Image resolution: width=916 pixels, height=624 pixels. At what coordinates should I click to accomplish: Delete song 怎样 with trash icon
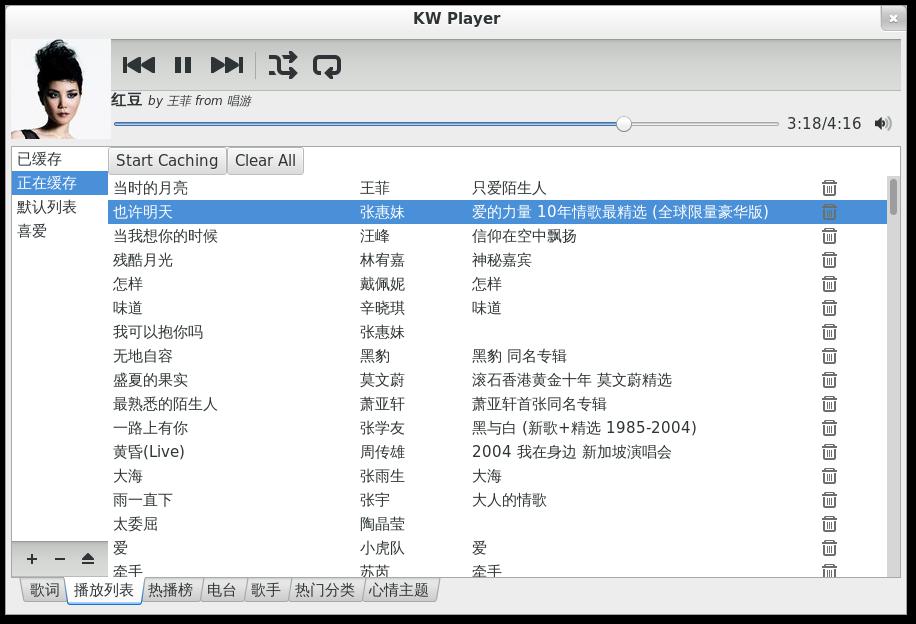pos(829,284)
